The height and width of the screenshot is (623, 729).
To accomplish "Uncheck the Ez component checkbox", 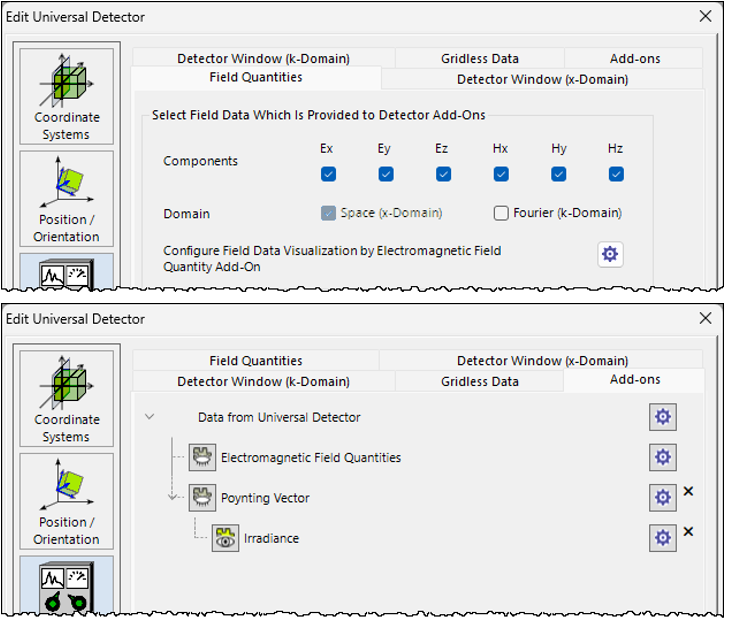I will 444,174.
